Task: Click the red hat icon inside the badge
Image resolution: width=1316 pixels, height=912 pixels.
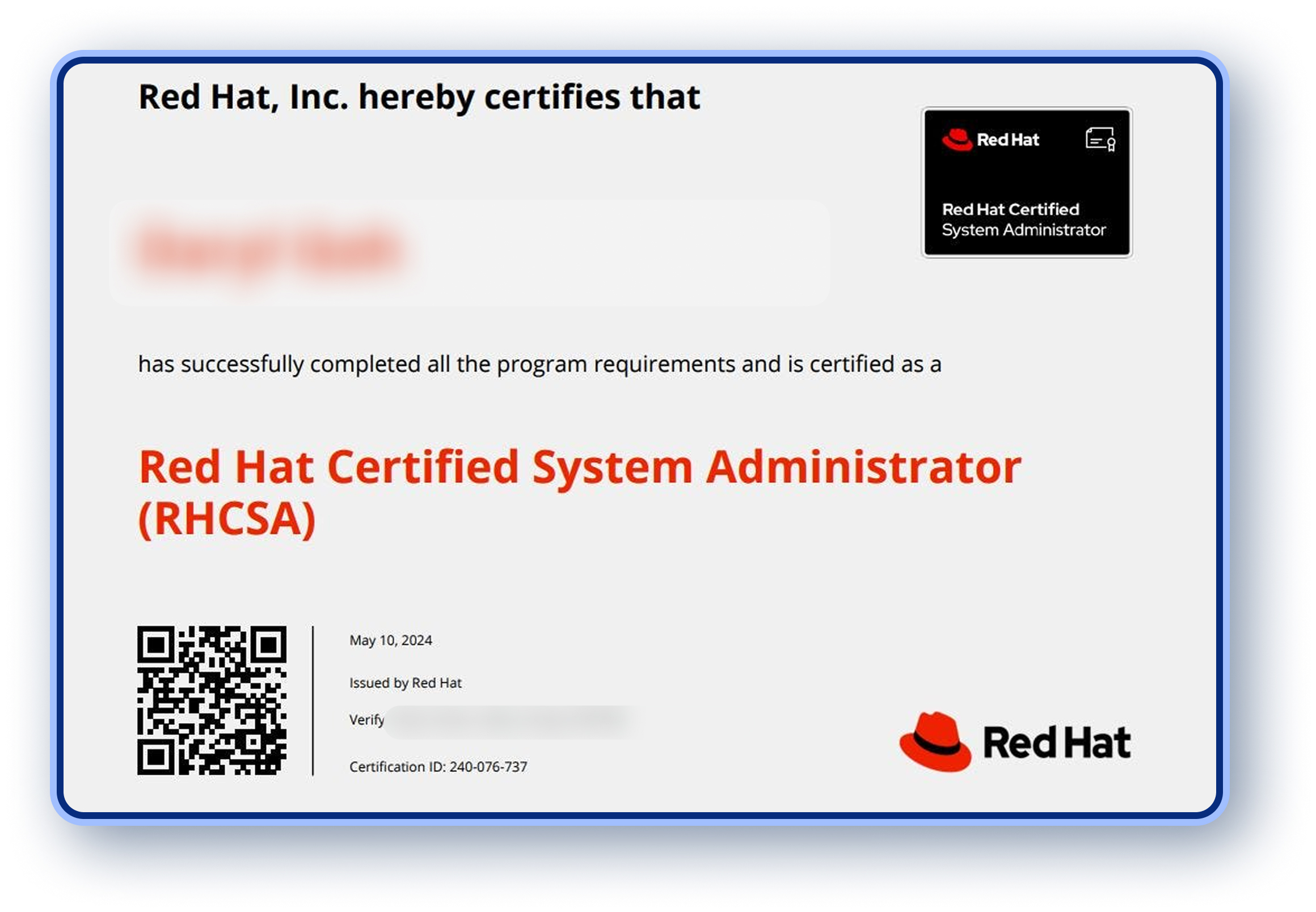Action: 957,140
